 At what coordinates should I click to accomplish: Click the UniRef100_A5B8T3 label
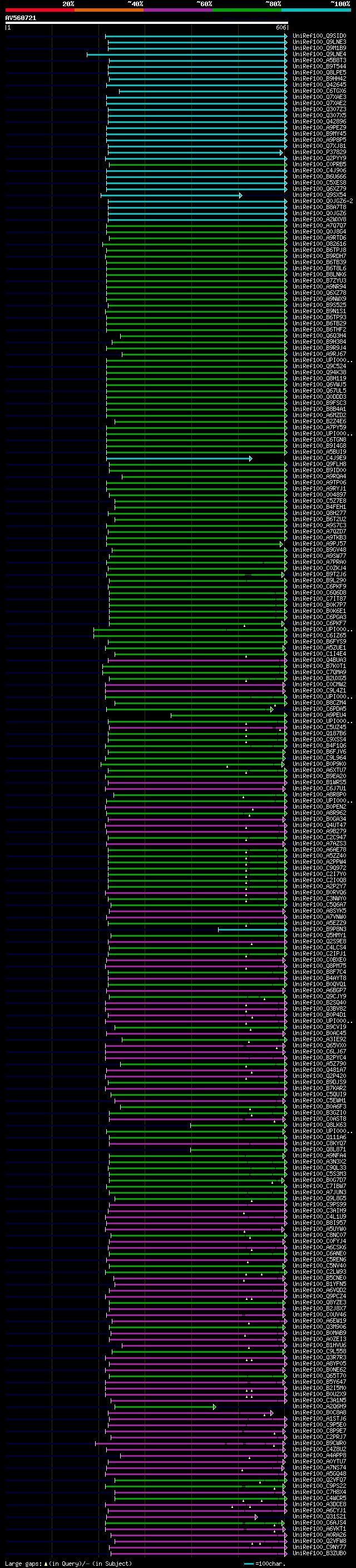(319, 60)
